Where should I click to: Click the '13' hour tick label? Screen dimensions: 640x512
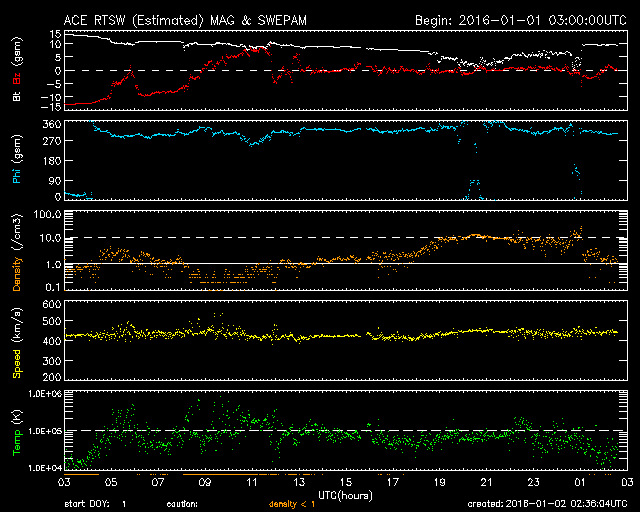click(x=299, y=482)
